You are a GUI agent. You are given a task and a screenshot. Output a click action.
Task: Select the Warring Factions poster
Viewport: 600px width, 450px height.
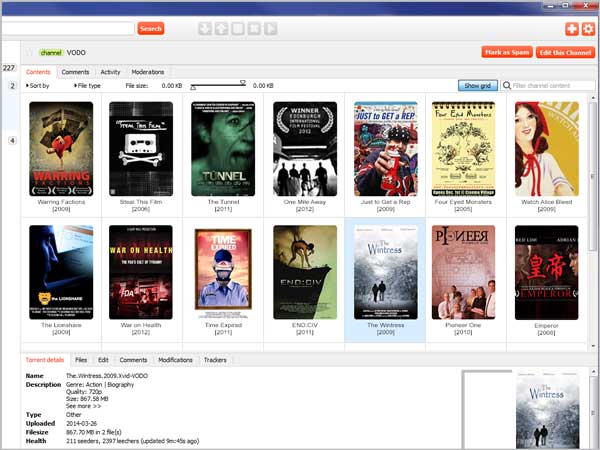(61, 149)
